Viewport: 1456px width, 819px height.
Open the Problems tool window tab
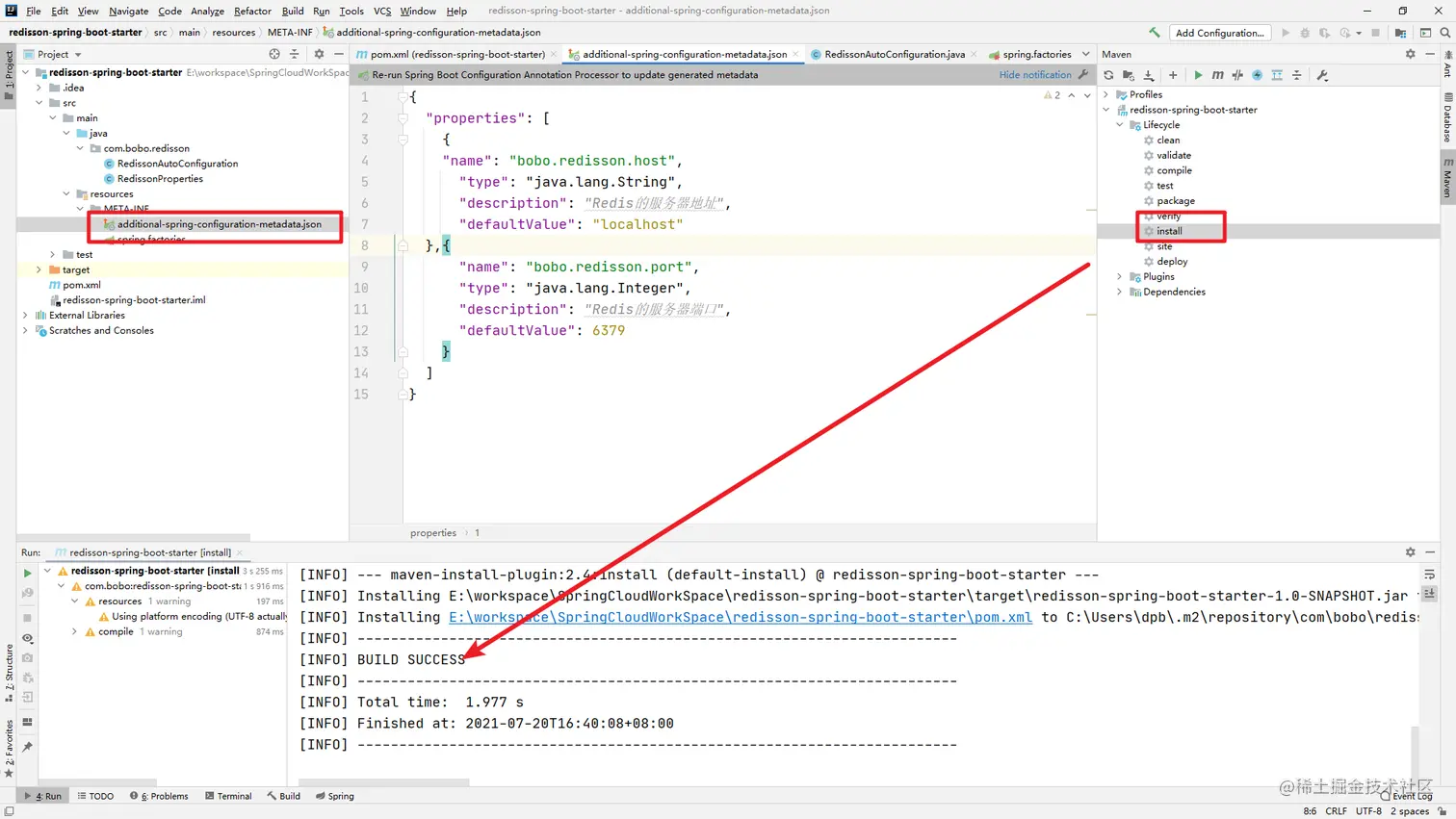pyautogui.click(x=159, y=796)
